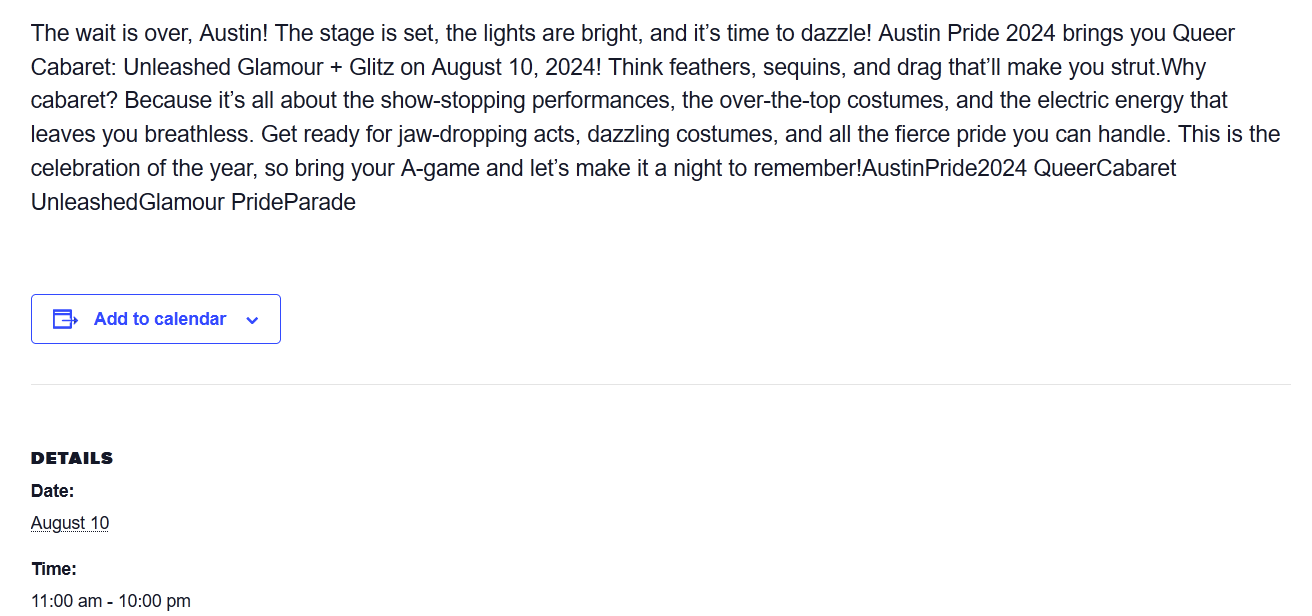Image resolution: width=1312 pixels, height=616 pixels.
Task: Expand the Add to calendar chevron
Action: pos(252,320)
